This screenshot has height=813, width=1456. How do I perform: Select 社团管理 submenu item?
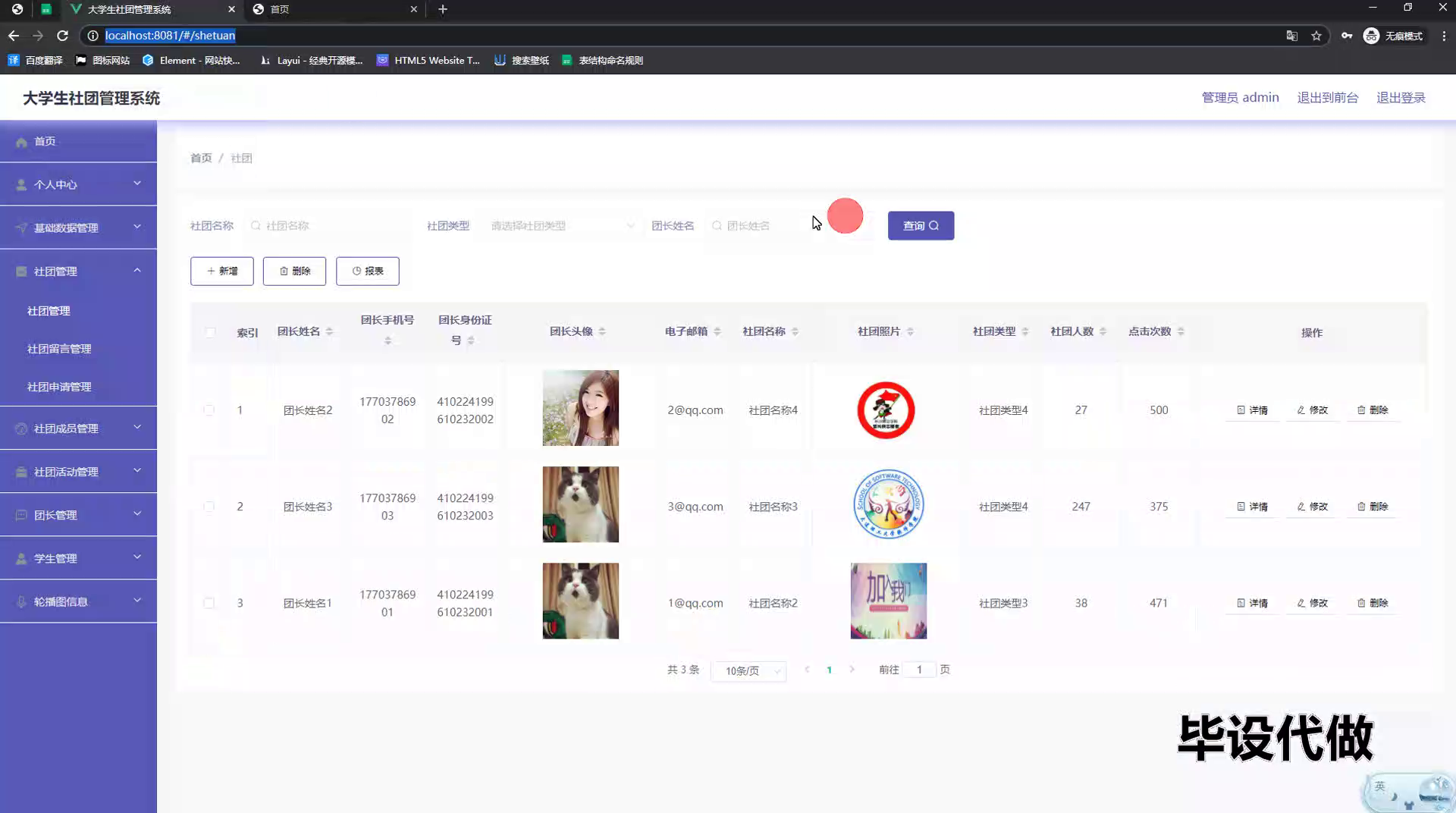pos(49,311)
